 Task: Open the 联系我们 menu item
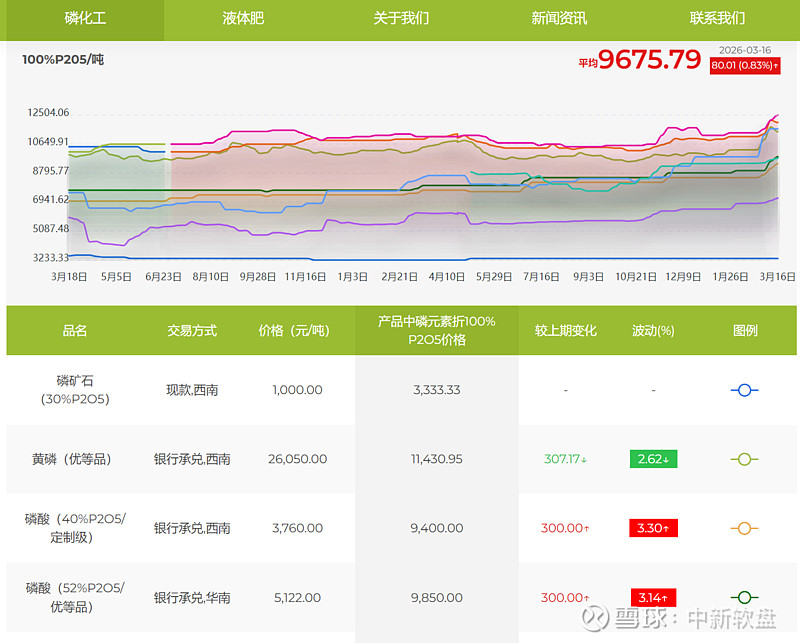tap(717, 19)
